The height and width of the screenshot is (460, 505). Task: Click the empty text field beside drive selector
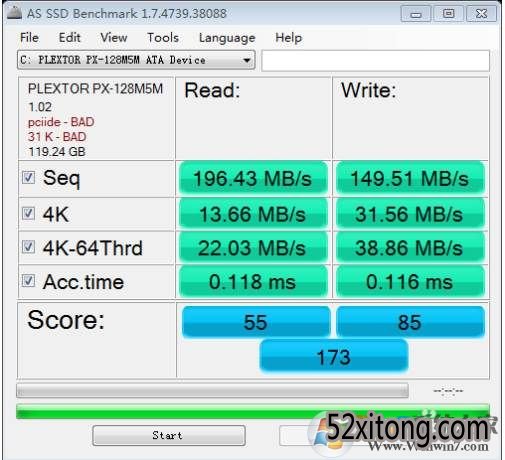click(376, 61)
